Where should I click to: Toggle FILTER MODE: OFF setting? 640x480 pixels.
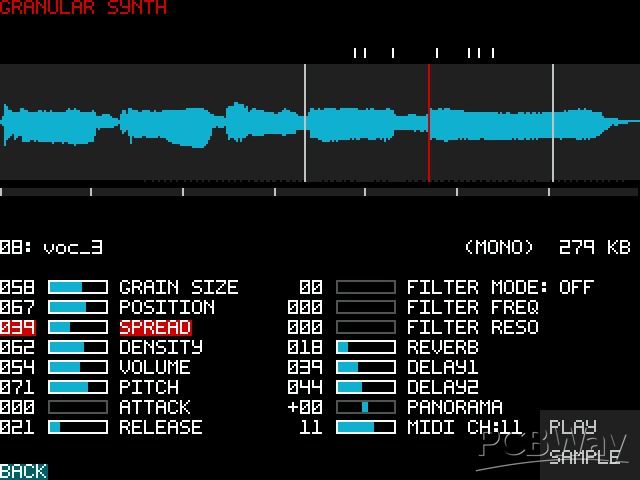point(500,287)
